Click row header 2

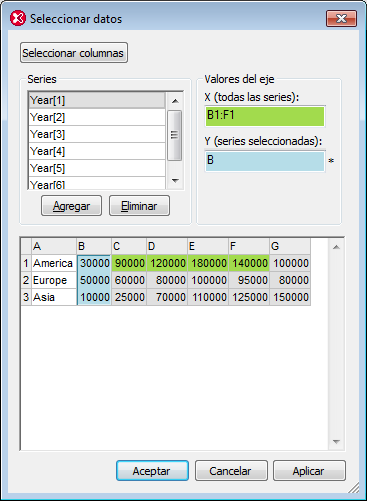pyautogui.click(x=26, y=280)
